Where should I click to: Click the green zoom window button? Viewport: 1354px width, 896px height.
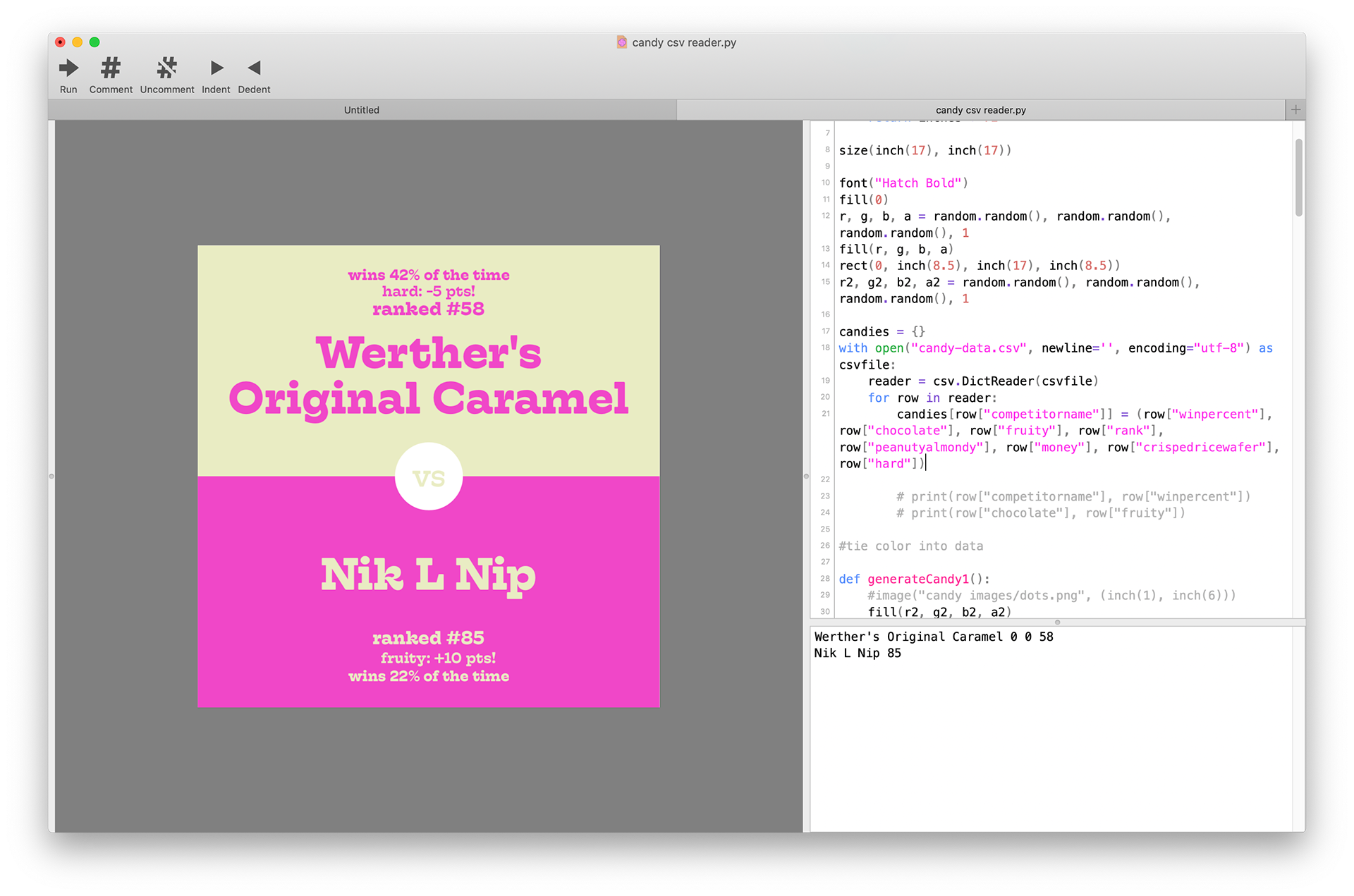[x=94, y=42]
